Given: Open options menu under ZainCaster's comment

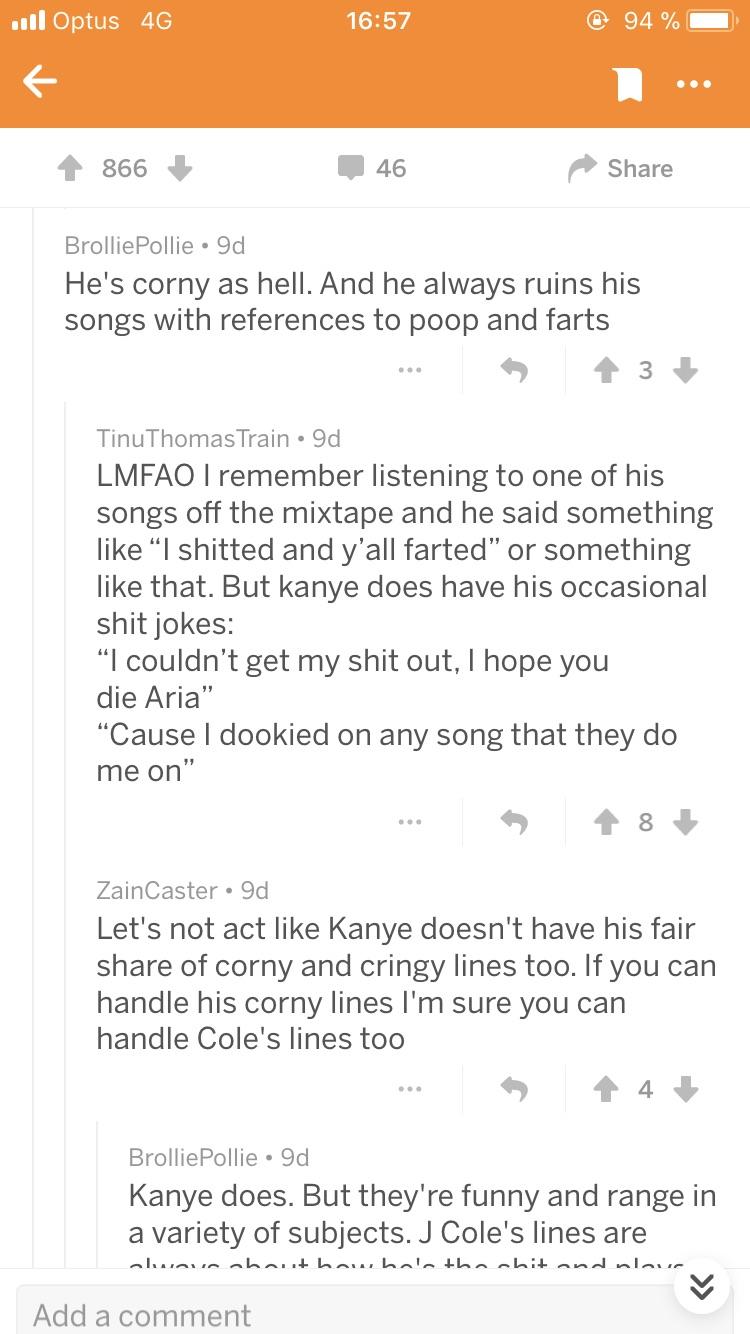Looking at the screenshot, I should [x=410, y=1089].
